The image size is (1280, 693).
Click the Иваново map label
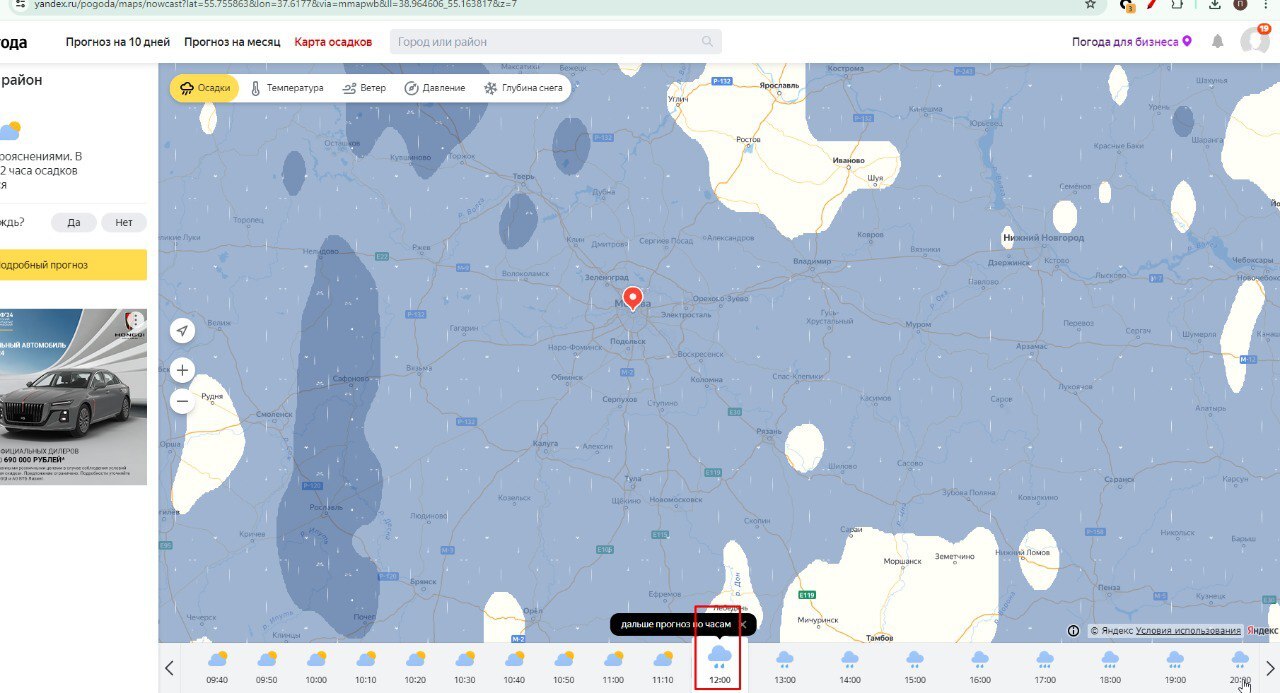[848, 160]
